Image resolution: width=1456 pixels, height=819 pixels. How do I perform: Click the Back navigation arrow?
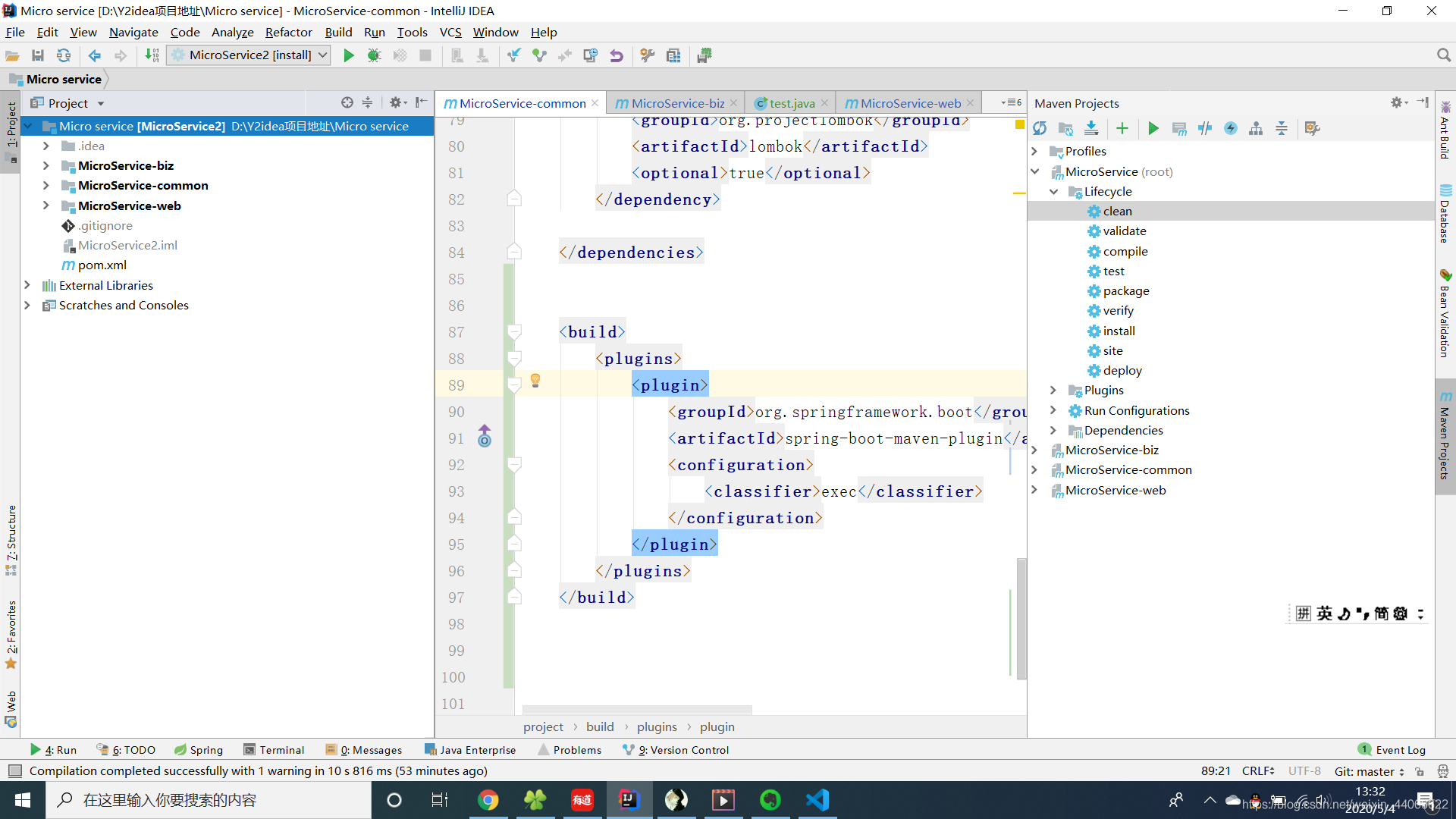point(95,55)
